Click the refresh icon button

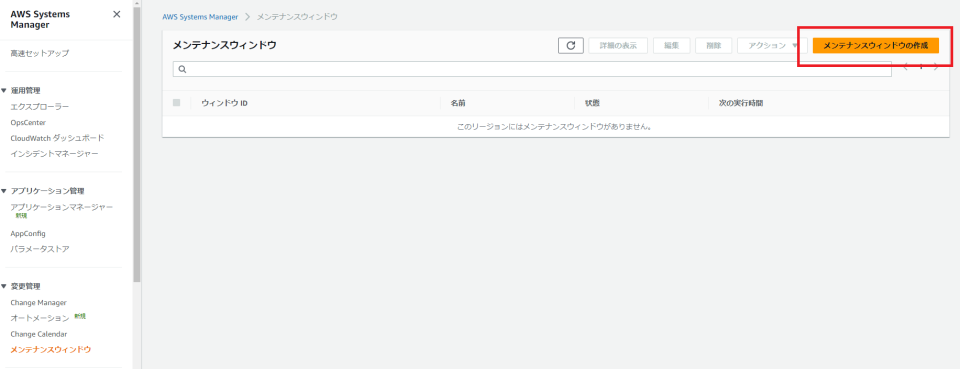(x=571, y=46)
